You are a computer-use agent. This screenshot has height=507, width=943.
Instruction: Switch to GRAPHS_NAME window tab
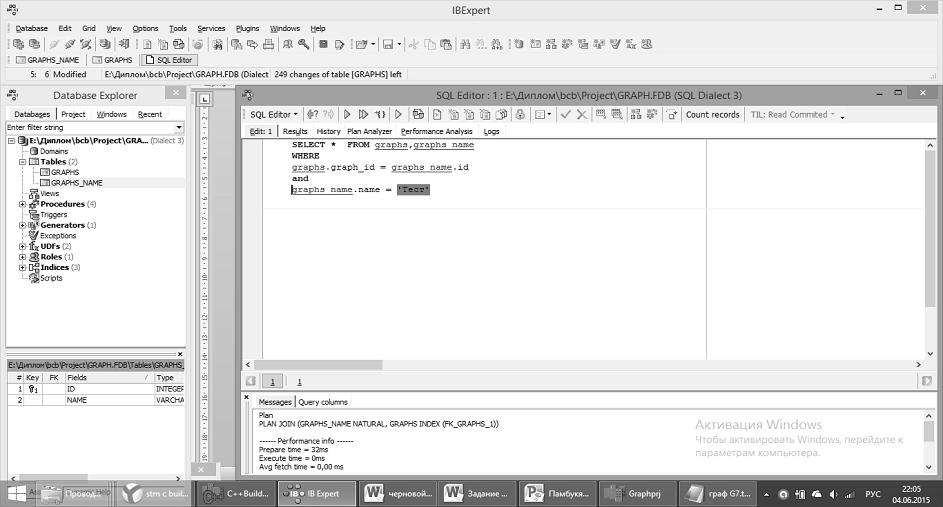click(x=48, y=60)
